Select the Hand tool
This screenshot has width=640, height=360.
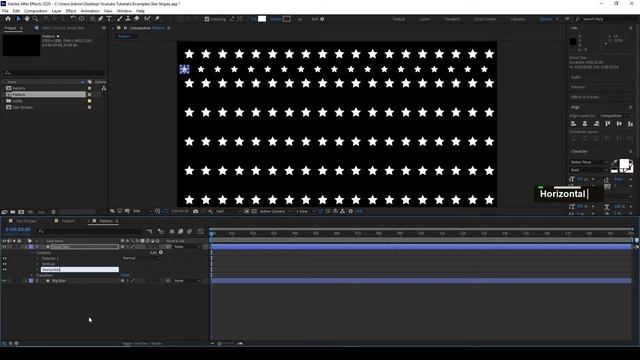[27, 19]
